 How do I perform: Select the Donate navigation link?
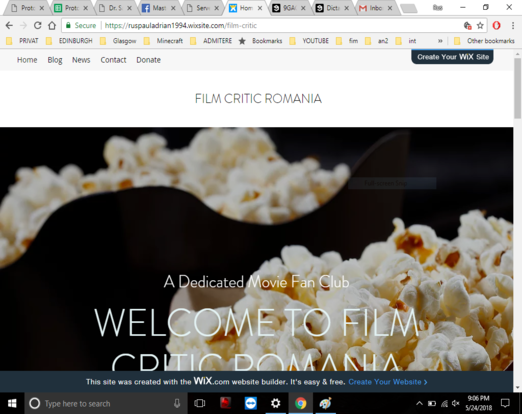(148, 60)
